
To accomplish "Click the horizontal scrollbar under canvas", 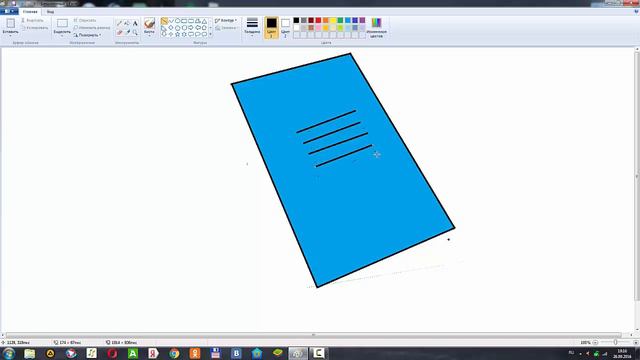I will pyautogui.click(x=313, y=335).
